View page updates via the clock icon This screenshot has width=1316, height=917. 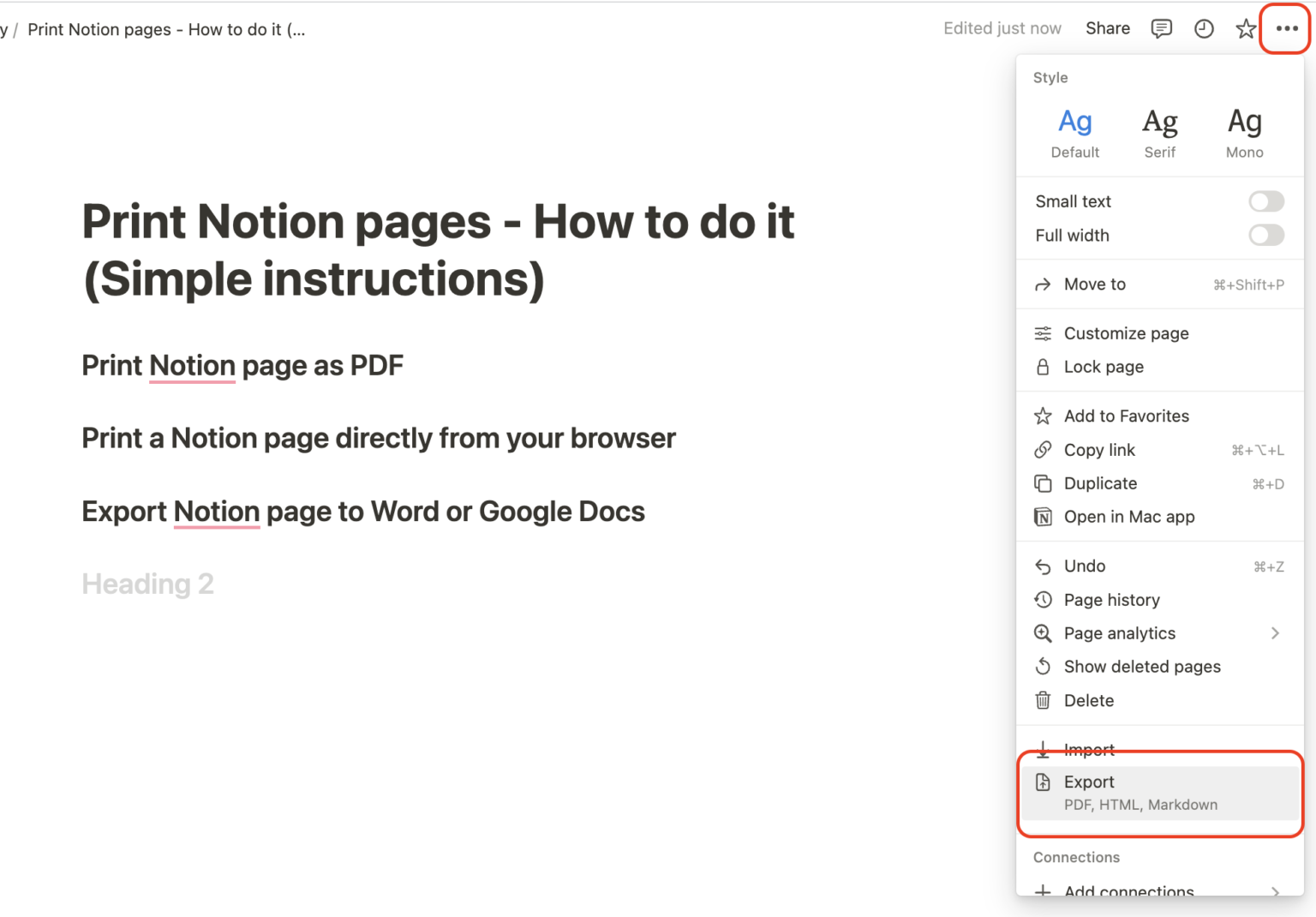(1203, 28)
